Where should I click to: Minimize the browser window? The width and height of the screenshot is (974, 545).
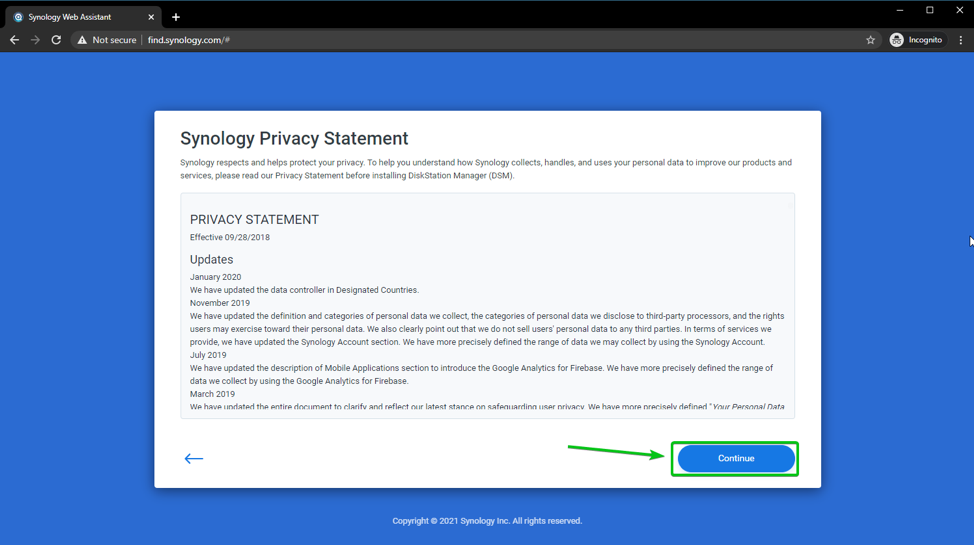point(900,10)
